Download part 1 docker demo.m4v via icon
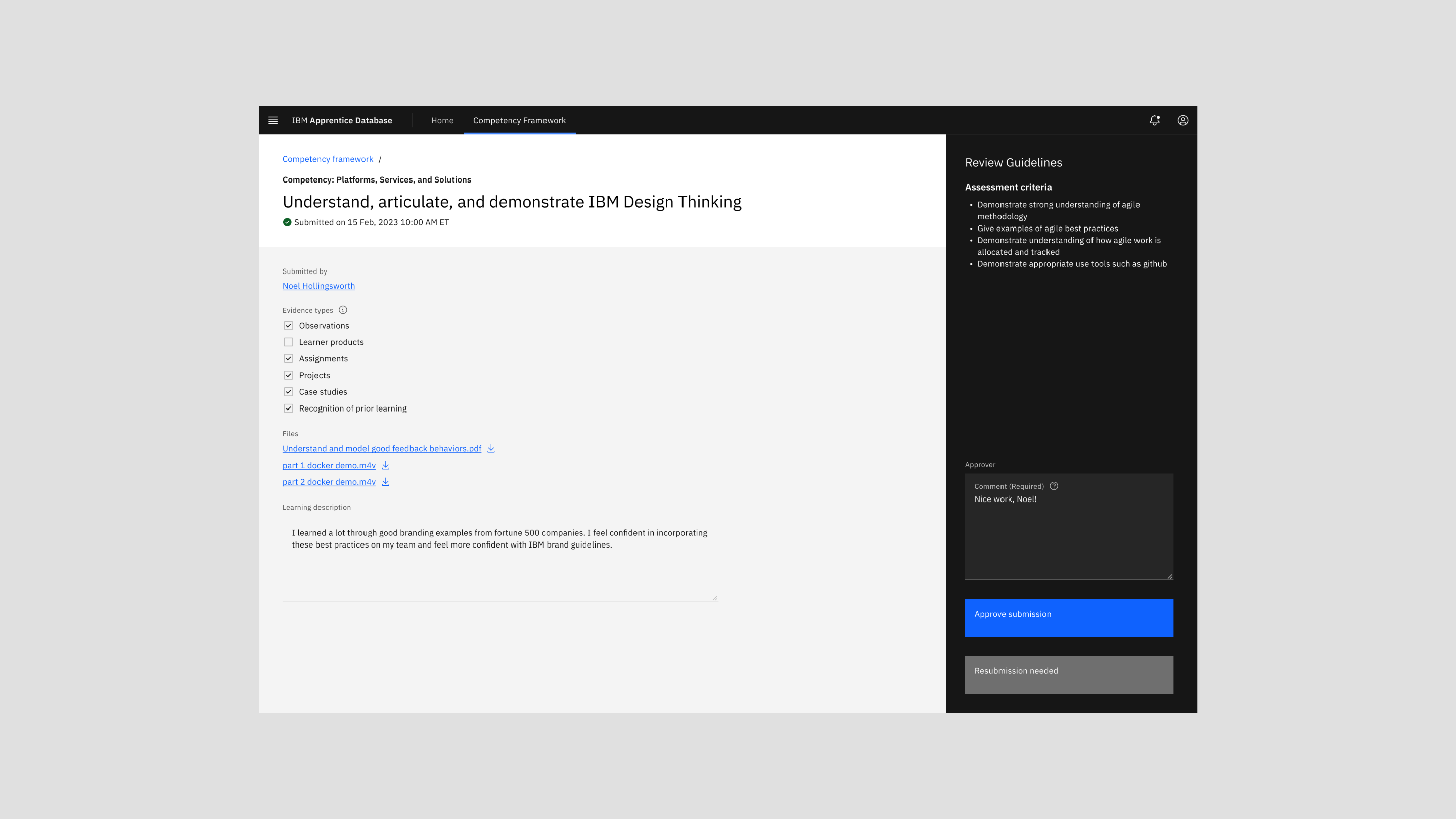Image resolution: width=1456 pixels, height=819 pixels. 385,465
